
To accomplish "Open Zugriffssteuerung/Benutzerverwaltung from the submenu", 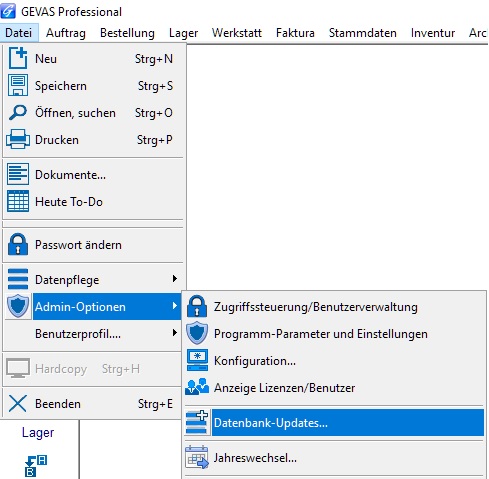I will pos(334,306).
